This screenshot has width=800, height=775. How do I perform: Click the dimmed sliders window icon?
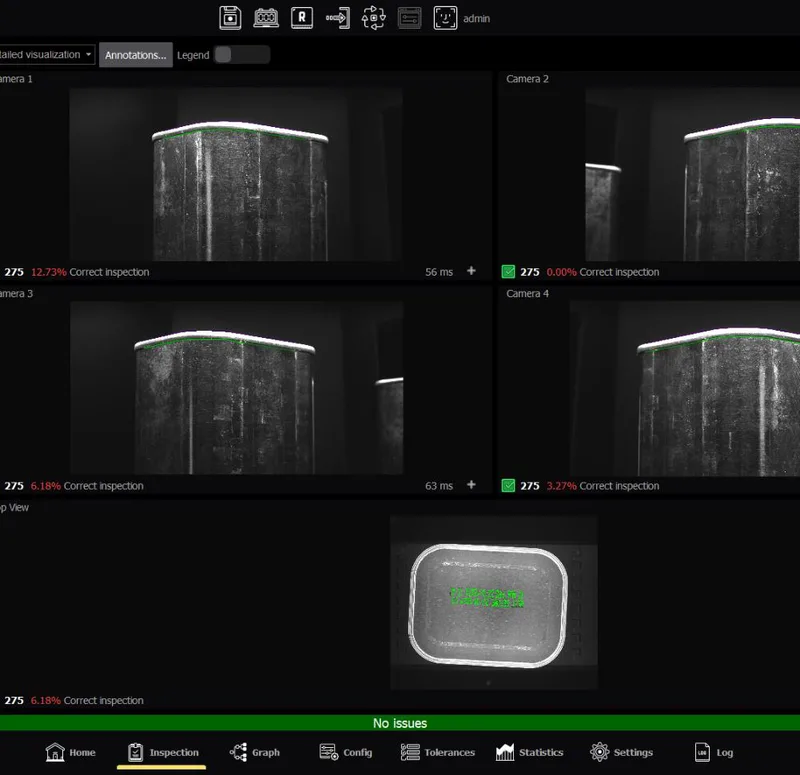[x=409, y=18]
